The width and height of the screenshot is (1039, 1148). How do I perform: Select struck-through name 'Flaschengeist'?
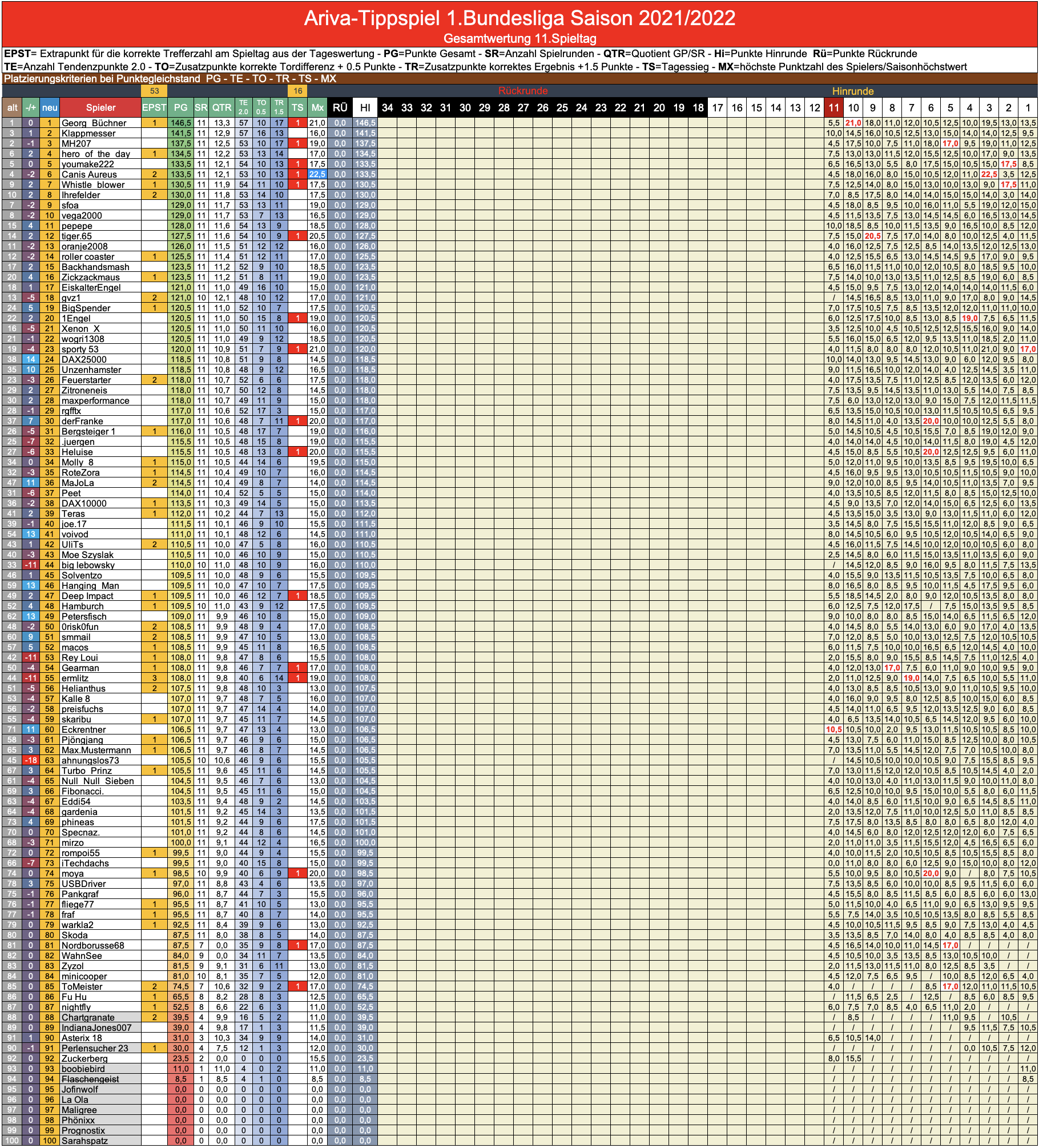[x=90, y=1079]
